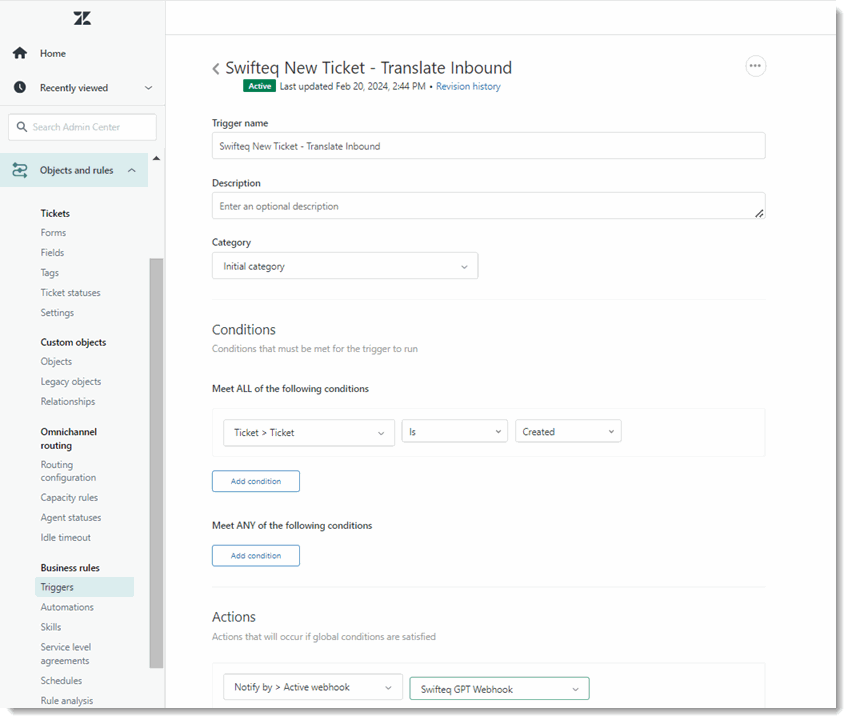Open Tickets Settings in the sidebar
This screenshot has height=716, width=844.
[57, 313]
